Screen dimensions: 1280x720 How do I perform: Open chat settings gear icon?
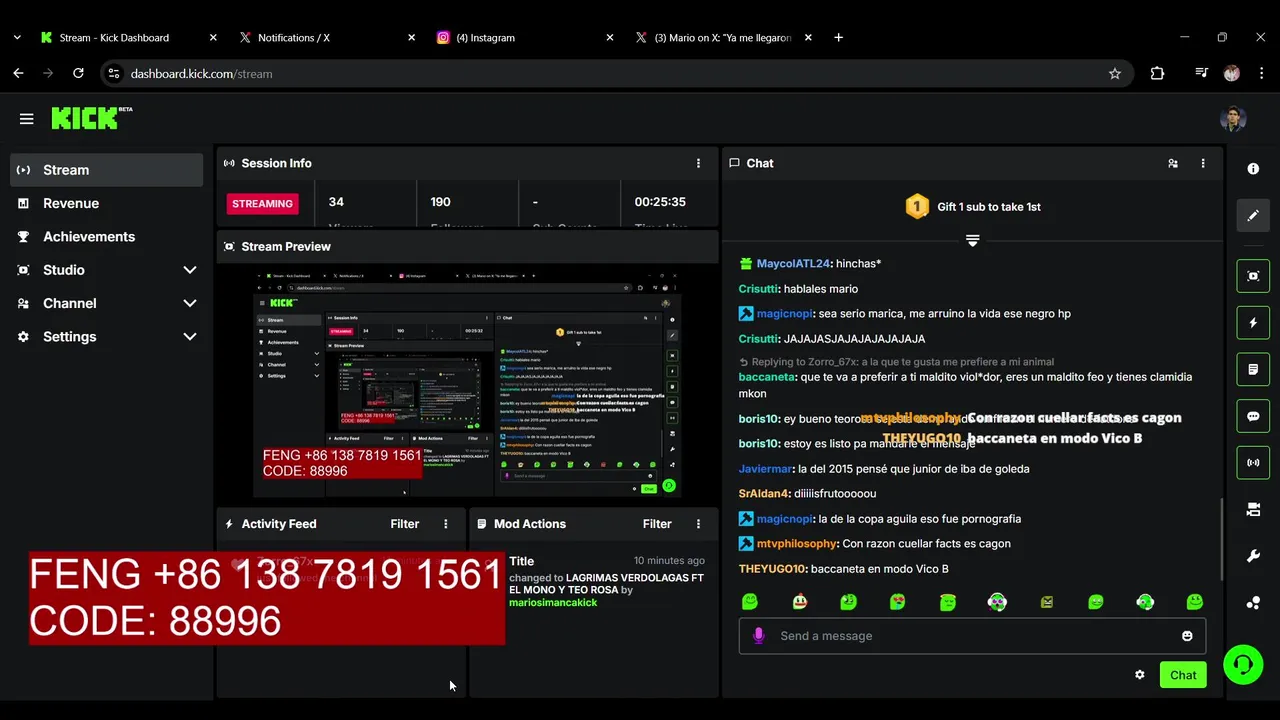pos(1139,675)
